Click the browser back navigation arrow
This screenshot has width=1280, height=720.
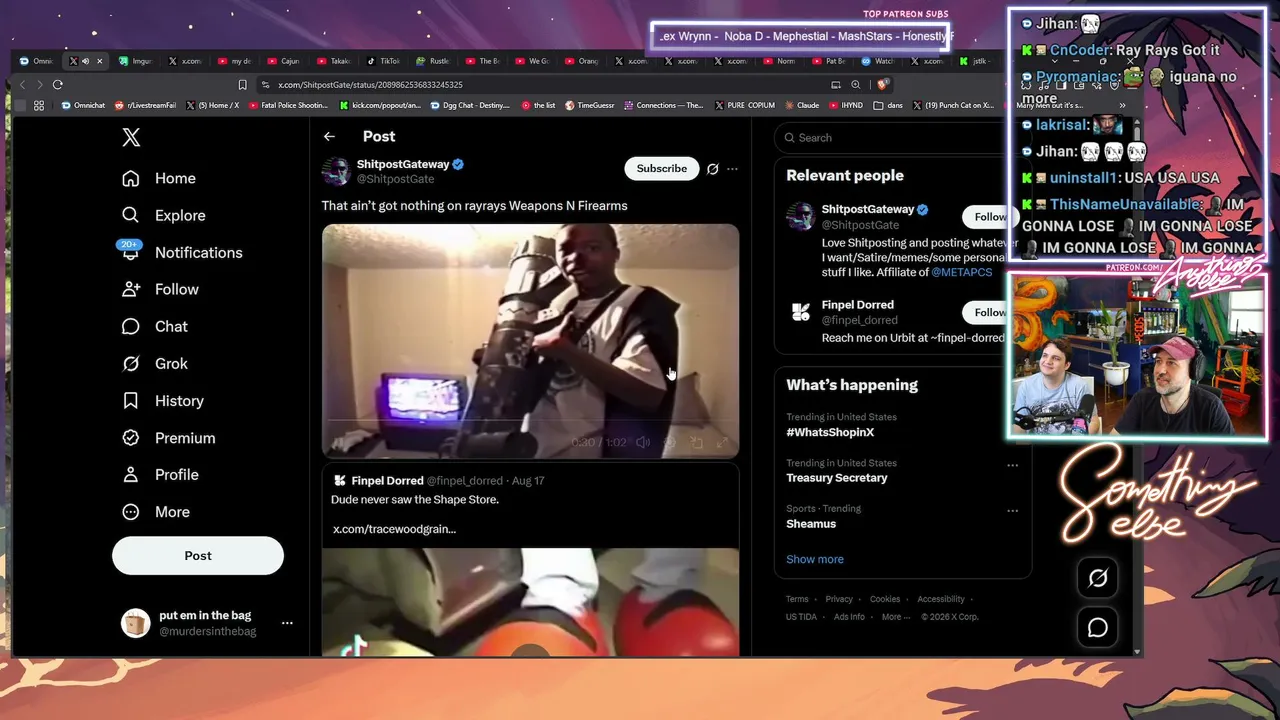tap(23, 85)
